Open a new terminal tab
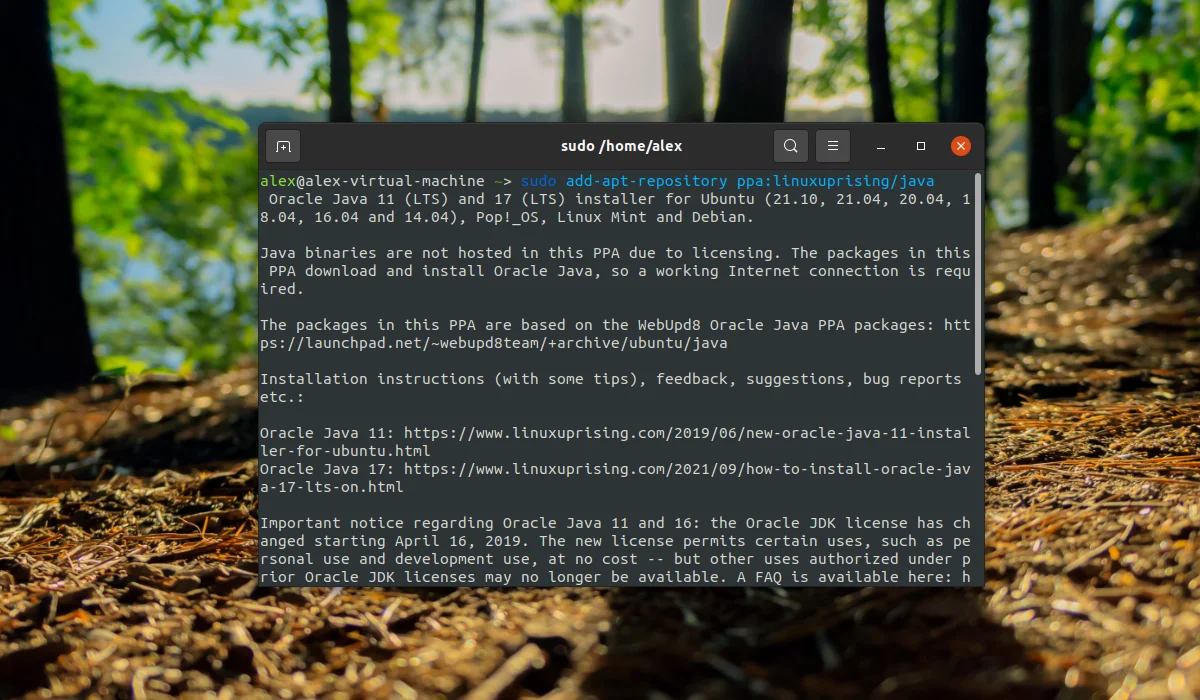 click(283, 146)
